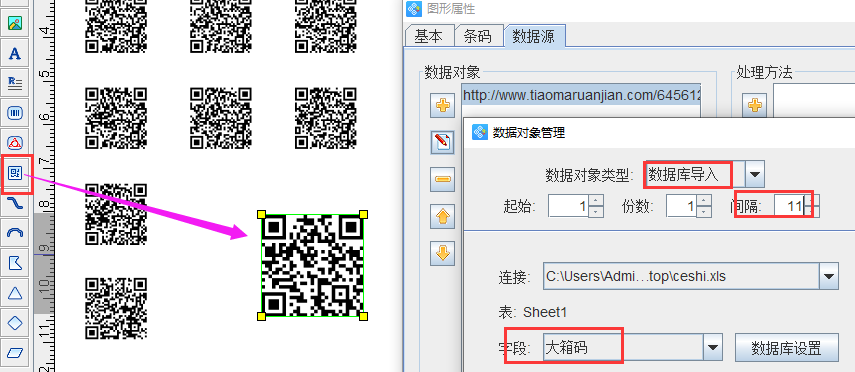Move data object down with arrow button
Viewport: 855px width, 372px height.
[443, 253]
